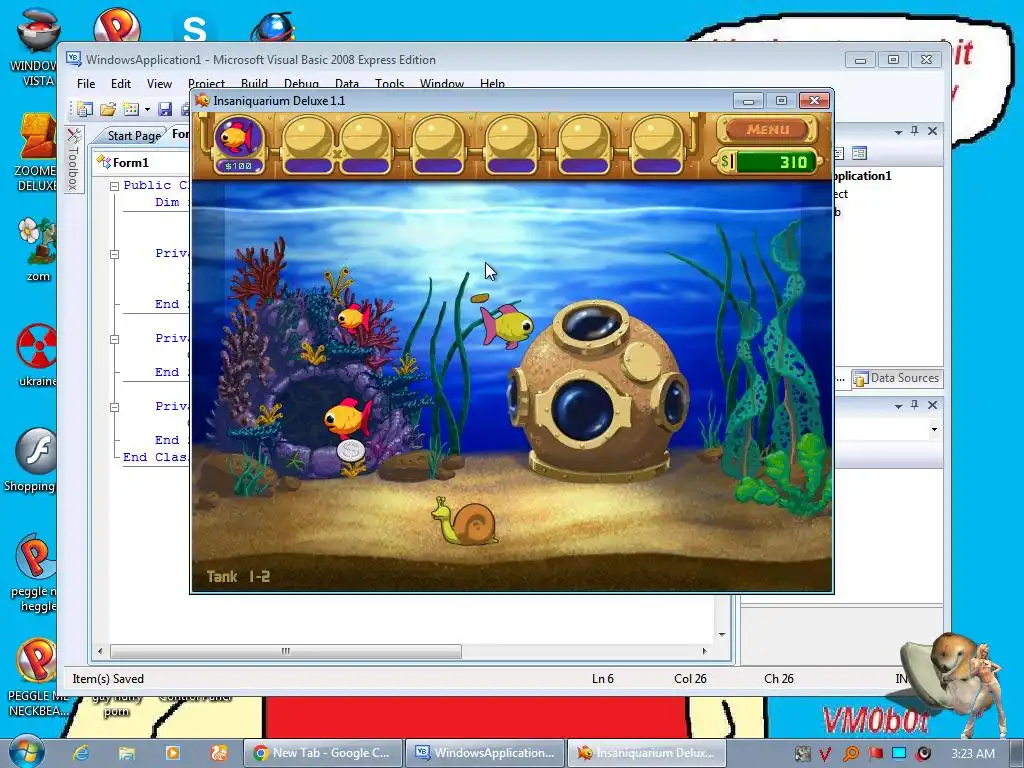The image size is (1024, 768).
Task: Switch to New Tab - Google Chrome taskbar button
Action: pyautogui.click(x=323, y=753)
